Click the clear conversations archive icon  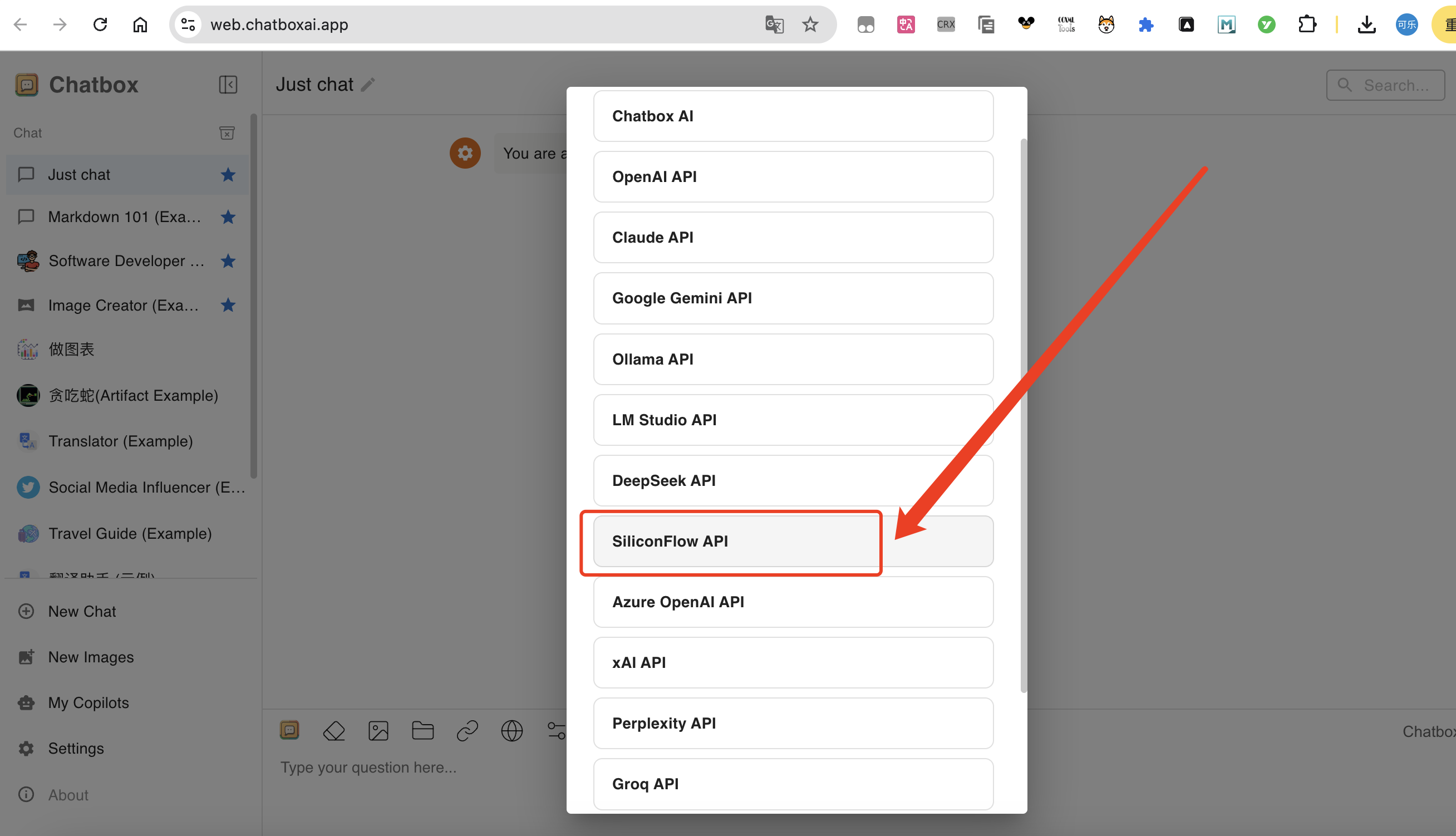coord(227,133)
